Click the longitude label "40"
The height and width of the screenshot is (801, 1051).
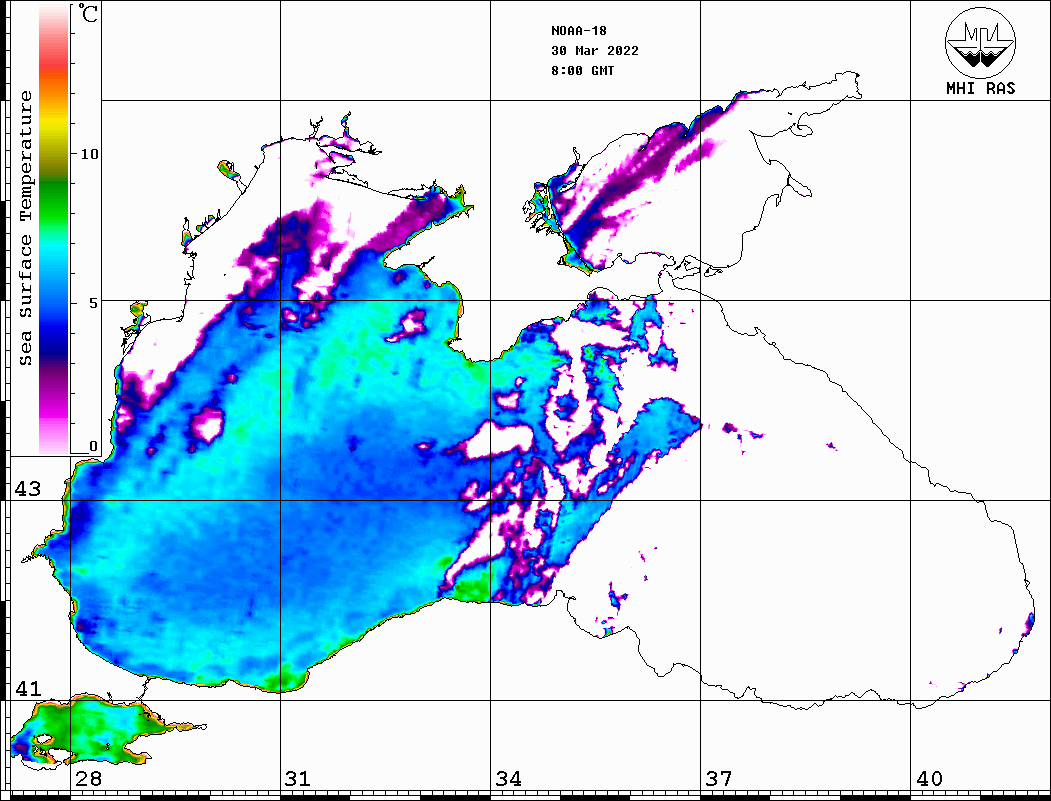click(929, 779)
